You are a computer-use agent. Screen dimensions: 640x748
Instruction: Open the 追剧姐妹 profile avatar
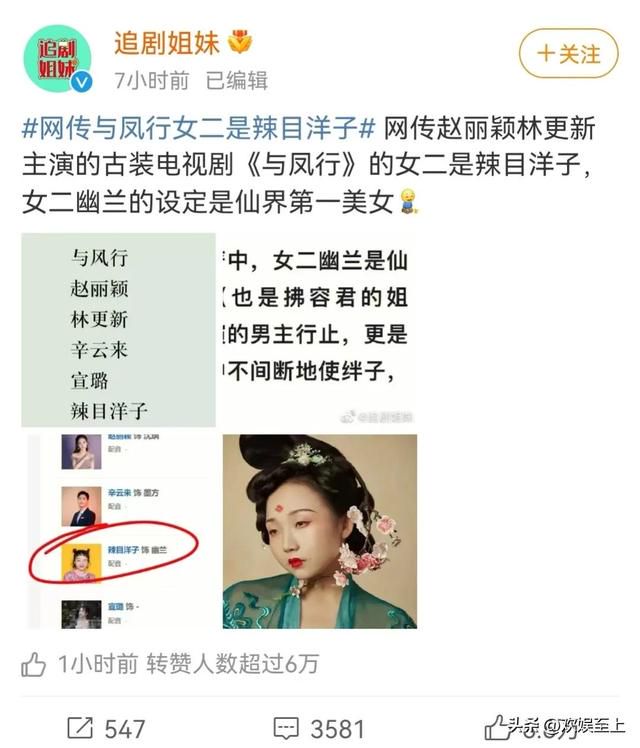pyautogui.click(x=57, y=58)
